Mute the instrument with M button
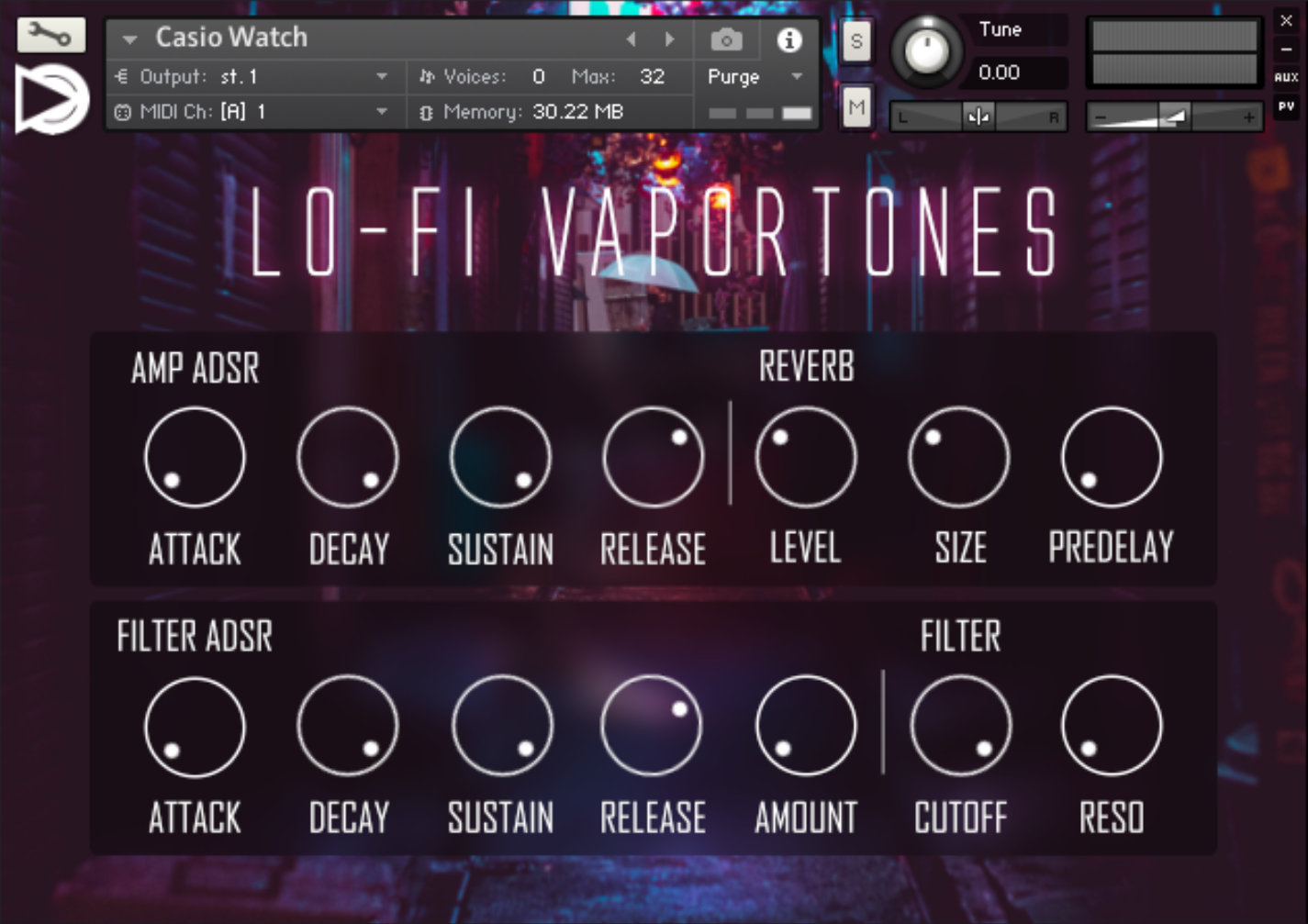 (x=856, y=108)
